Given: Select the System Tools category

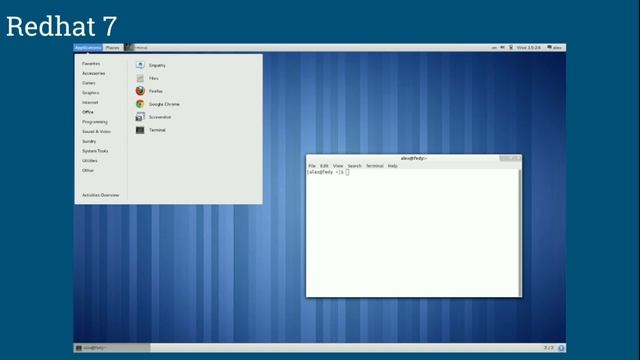Looking at the screenshot, I should coord(95,151).
